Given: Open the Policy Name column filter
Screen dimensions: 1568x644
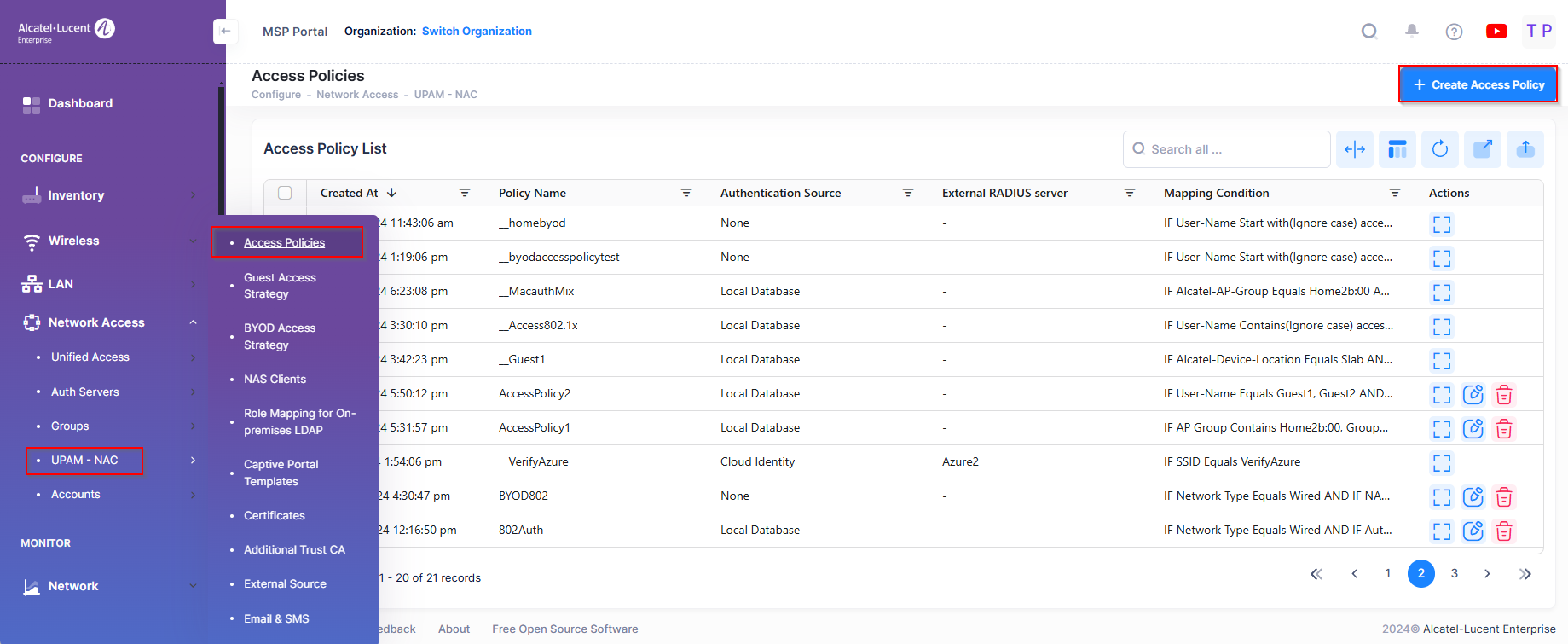Looking at the screenshot, I should pyautogui.click(x=686, y=193).
